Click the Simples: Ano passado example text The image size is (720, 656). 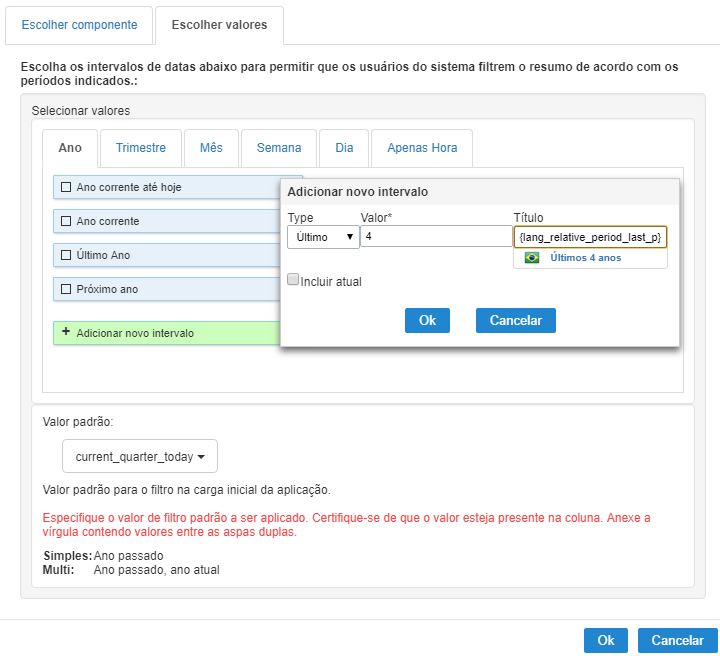click(103, 556)
